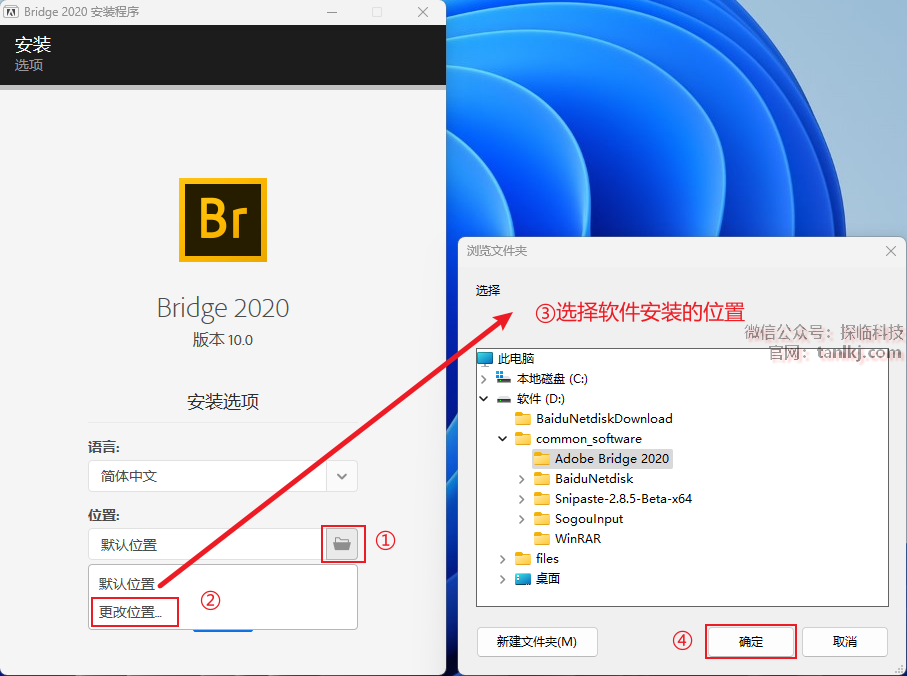The width and height of the screenshot is (907, 676).
Task: Select the WinRAR folder icon
Action: tap(541, 539)
